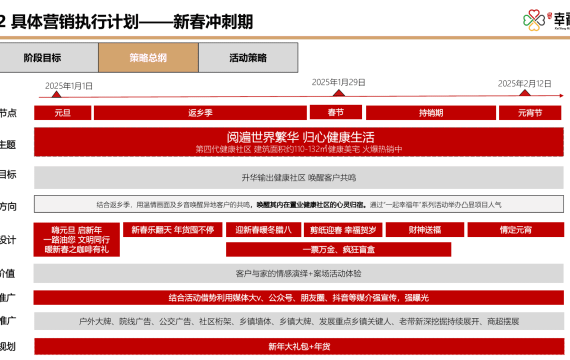The width and height of the screenshot is (570, 360).
Task: Select the 阶段目标 tab
Action: 49,57
